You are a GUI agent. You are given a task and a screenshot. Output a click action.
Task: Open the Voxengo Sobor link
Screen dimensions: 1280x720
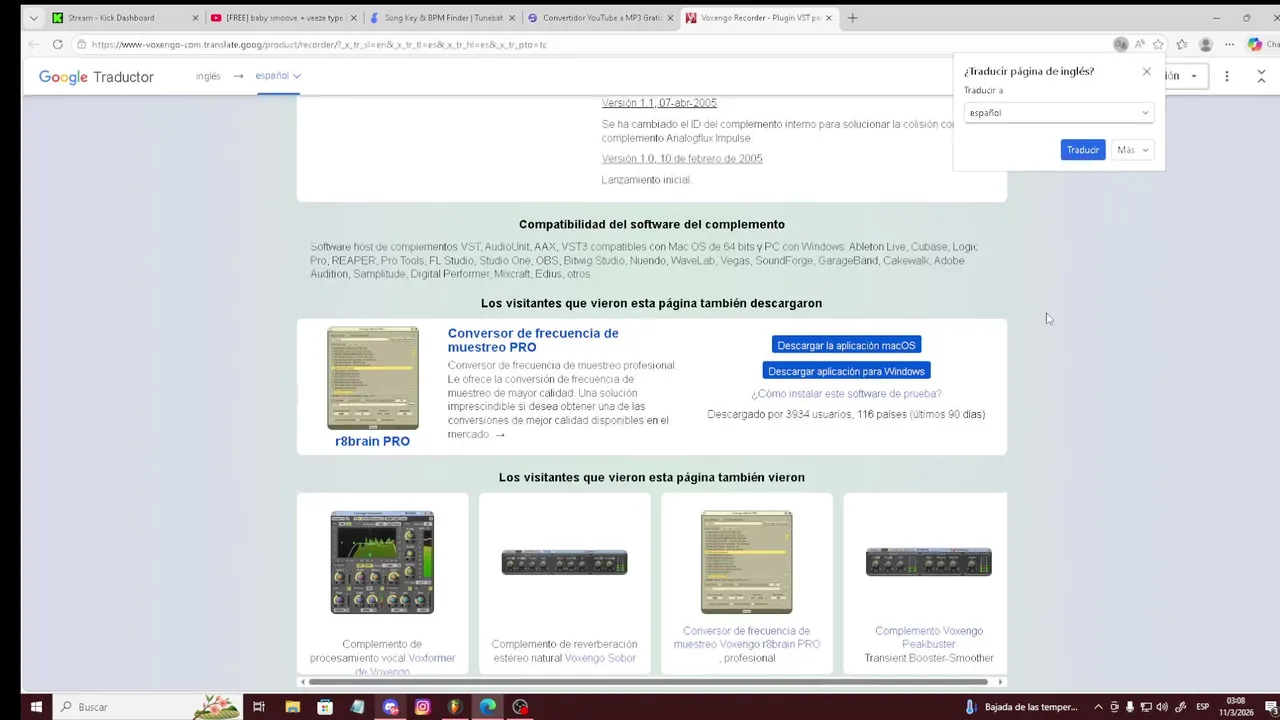[600, 658]
